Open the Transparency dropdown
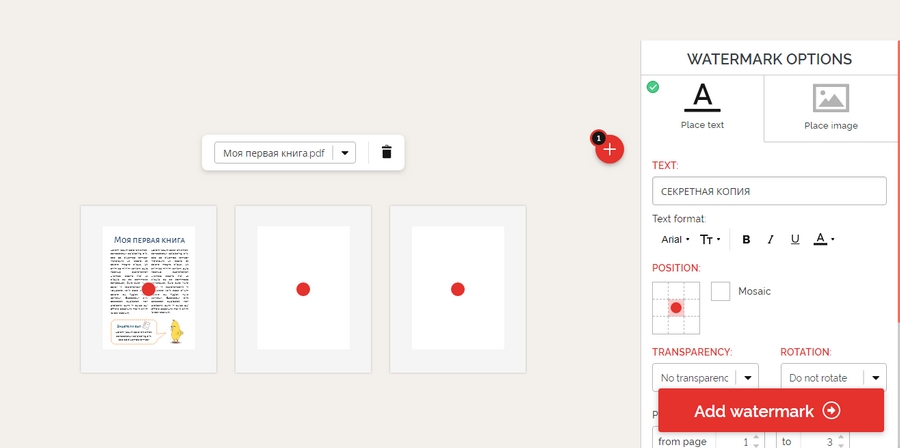Screen dimensions: 900x448 [x=705, y=377]
